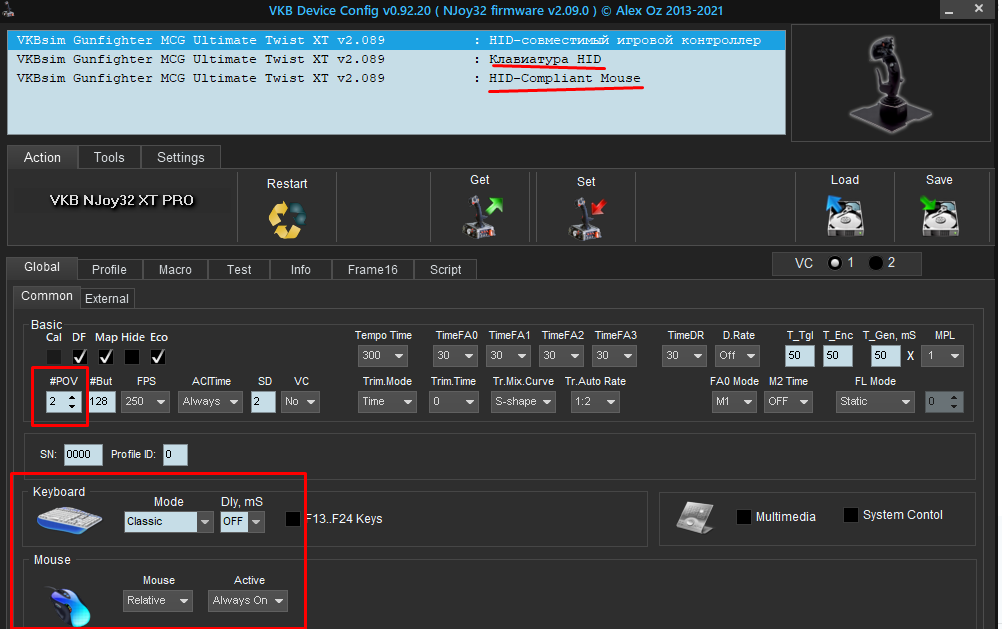The height and width of the screenshot is (629, 1002).
Task: Click the SD value field
Action: click(263, 401)
